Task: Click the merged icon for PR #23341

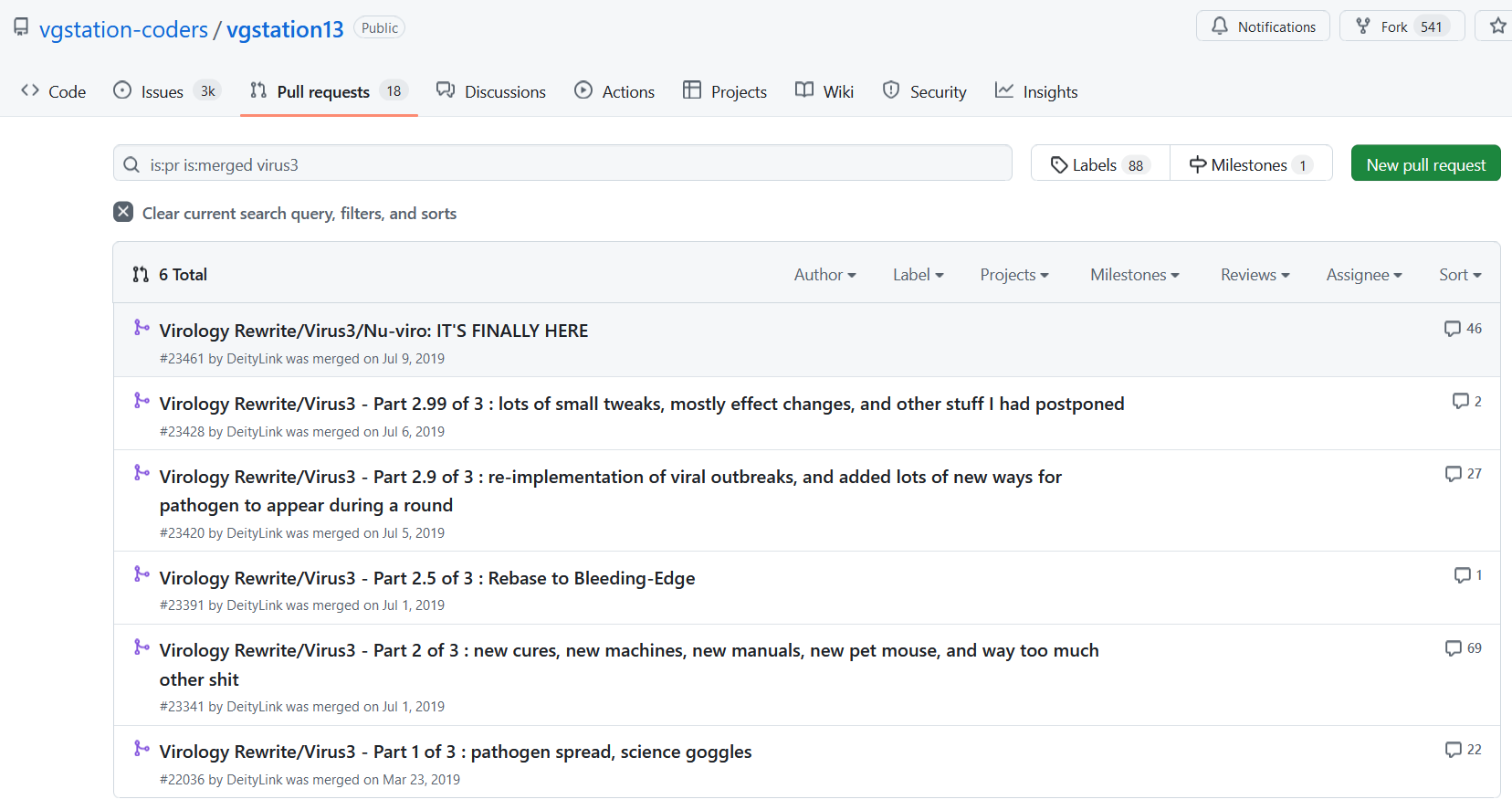Action: click(x=142, y=647)
